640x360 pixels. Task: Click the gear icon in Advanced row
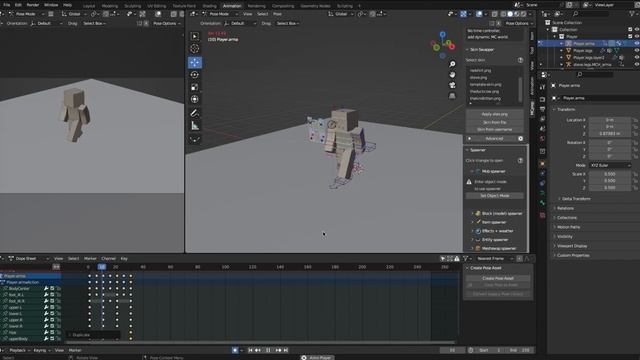[x=520, y=139]
